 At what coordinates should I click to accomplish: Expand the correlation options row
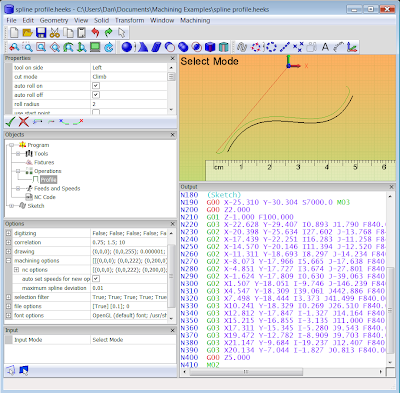pos(8,242)
